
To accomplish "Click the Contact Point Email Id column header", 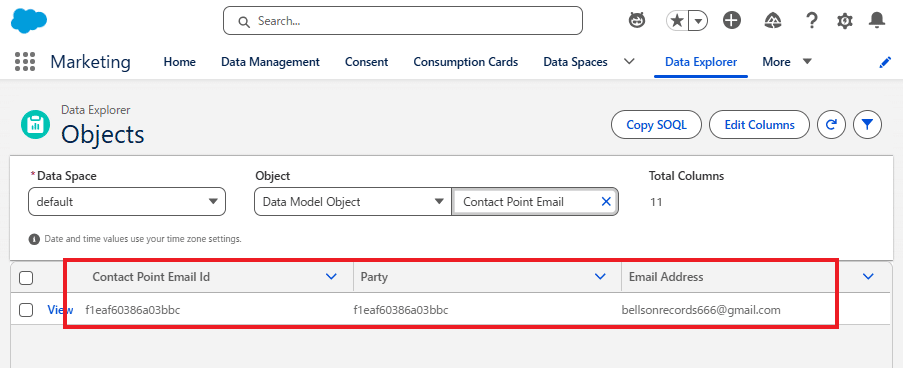I will (151, 277).
